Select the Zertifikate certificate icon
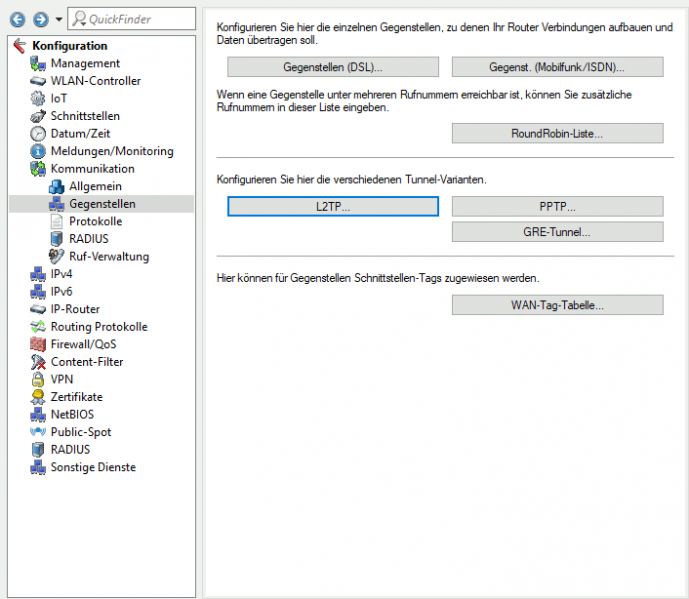This screenshot has width=689, height=599. pos(38,397)
